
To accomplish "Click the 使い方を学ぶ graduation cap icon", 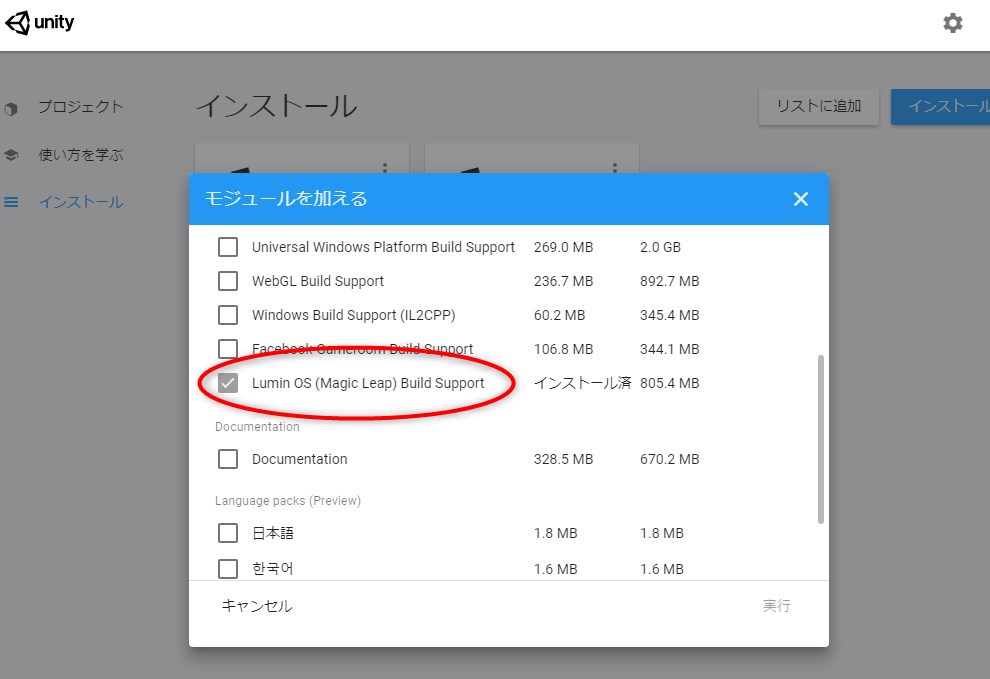I will [11, 155].
